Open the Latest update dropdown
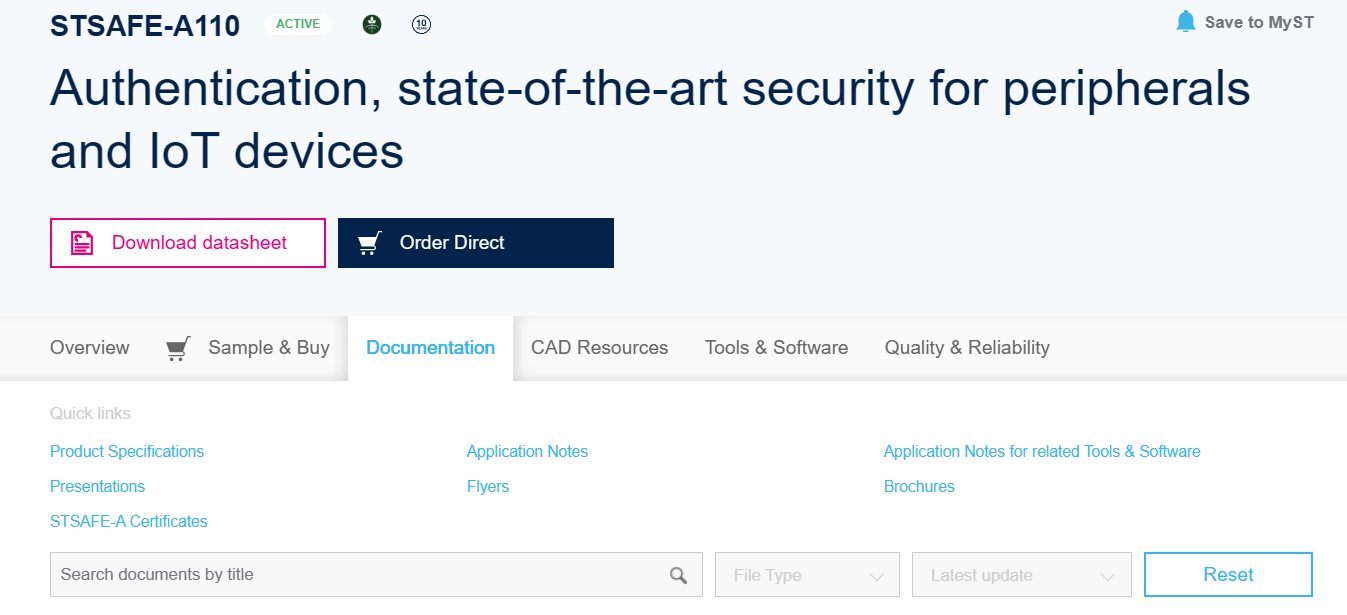The image size is (1347, 615). coord(1021,574)
